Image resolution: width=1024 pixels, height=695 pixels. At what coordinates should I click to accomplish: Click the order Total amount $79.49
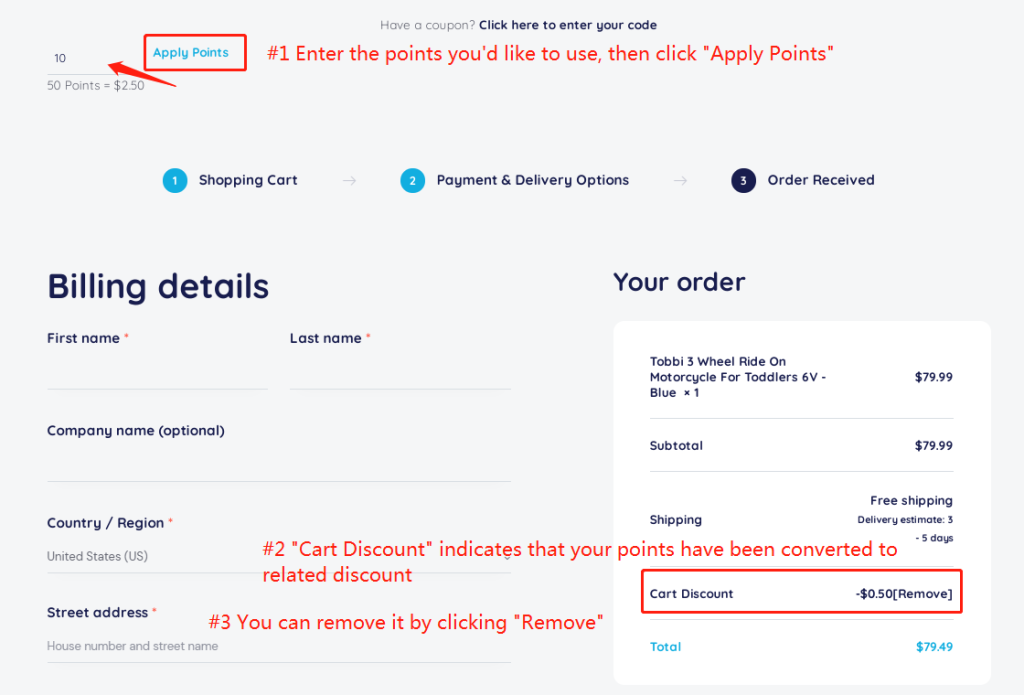[934, 647]
